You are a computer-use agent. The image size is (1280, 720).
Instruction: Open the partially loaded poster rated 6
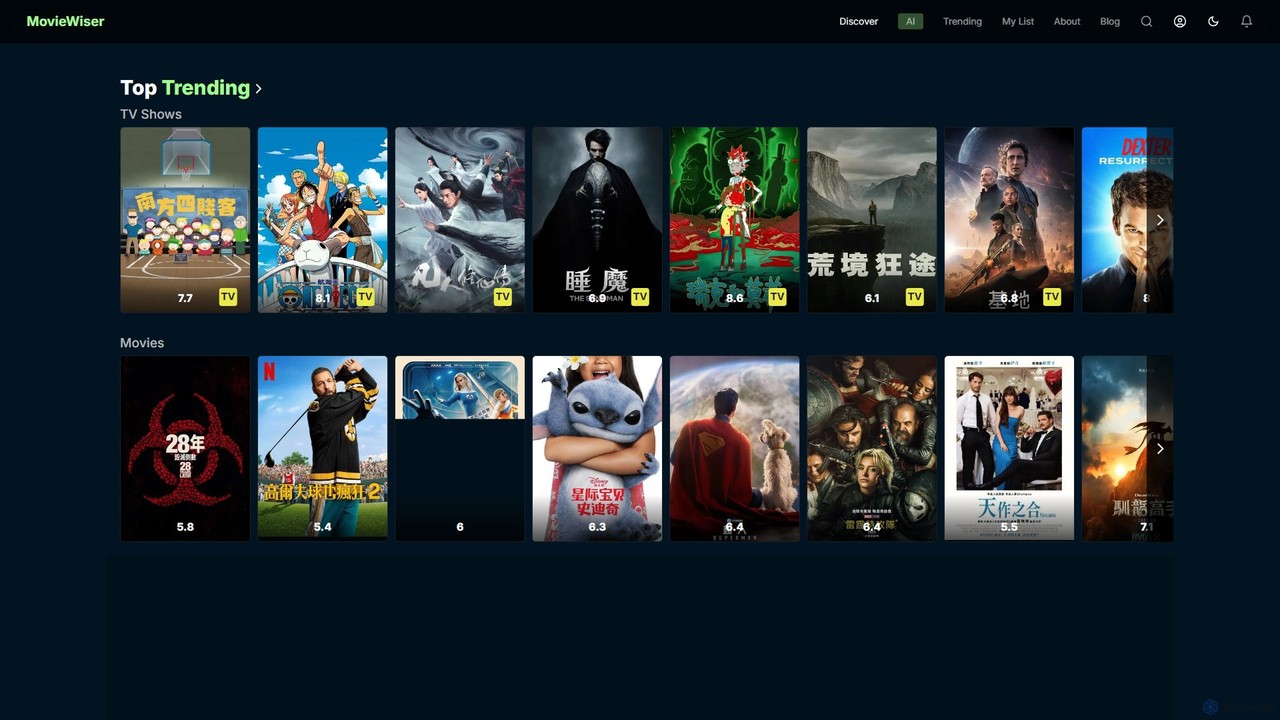click(x=460, y=449)
